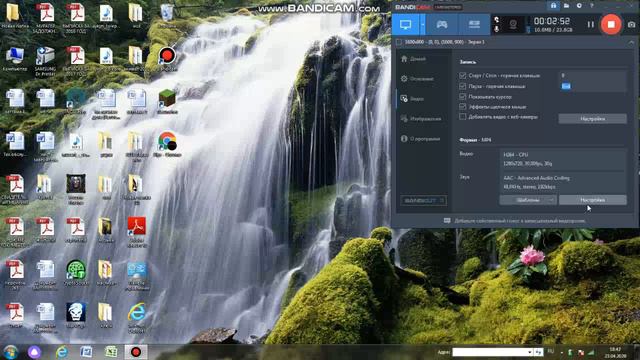Select the Новая папка folder on desktop

pyautogui.click(x=15, y=16)
